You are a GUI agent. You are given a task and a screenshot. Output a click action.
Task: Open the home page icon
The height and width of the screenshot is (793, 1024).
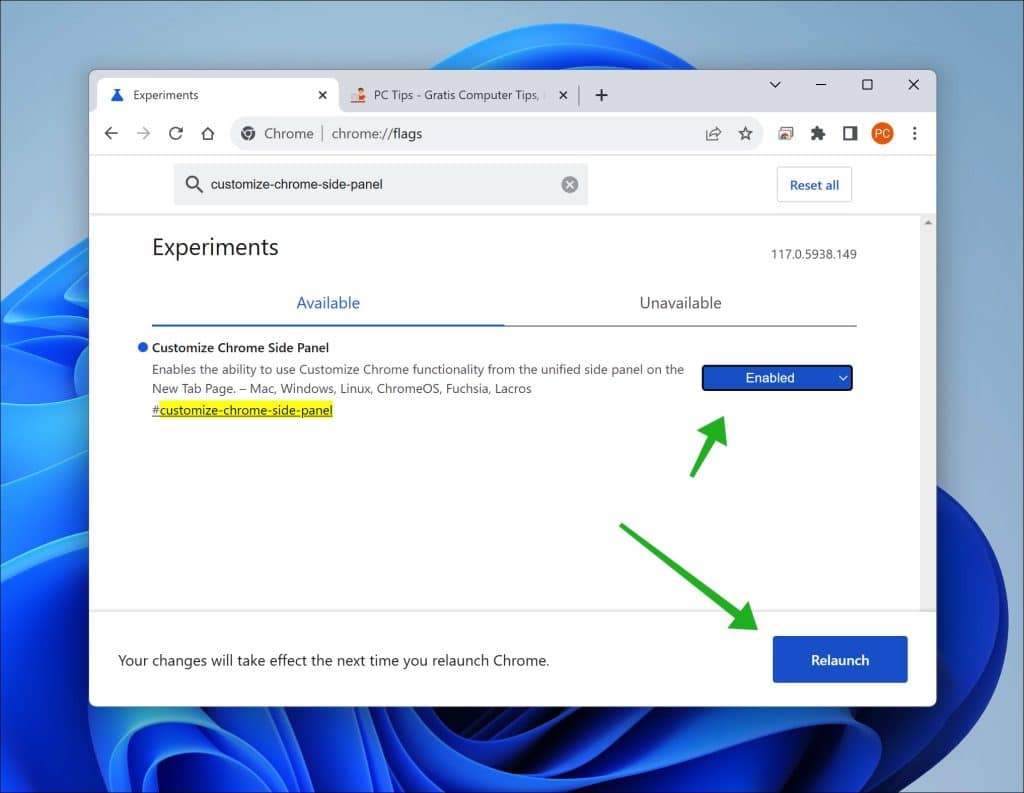[208, 133]
